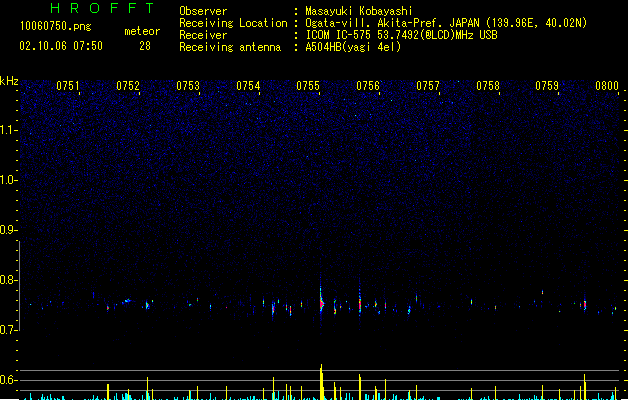The image size is (629, 400).
Task: Click the date stamp 02.10.06 07:50
Action: click(x=61, y=46)
